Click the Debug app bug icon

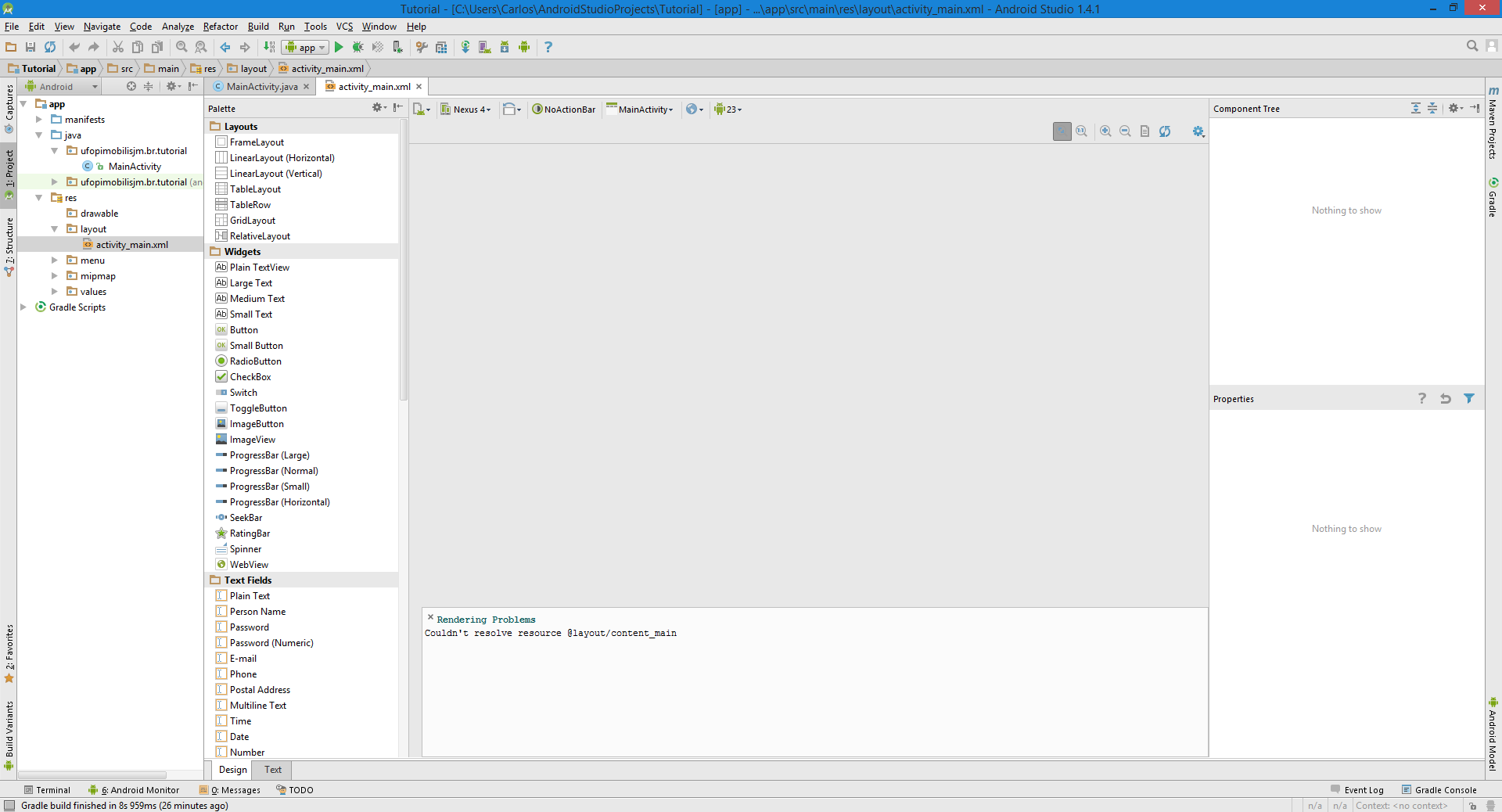pos(358,47)
